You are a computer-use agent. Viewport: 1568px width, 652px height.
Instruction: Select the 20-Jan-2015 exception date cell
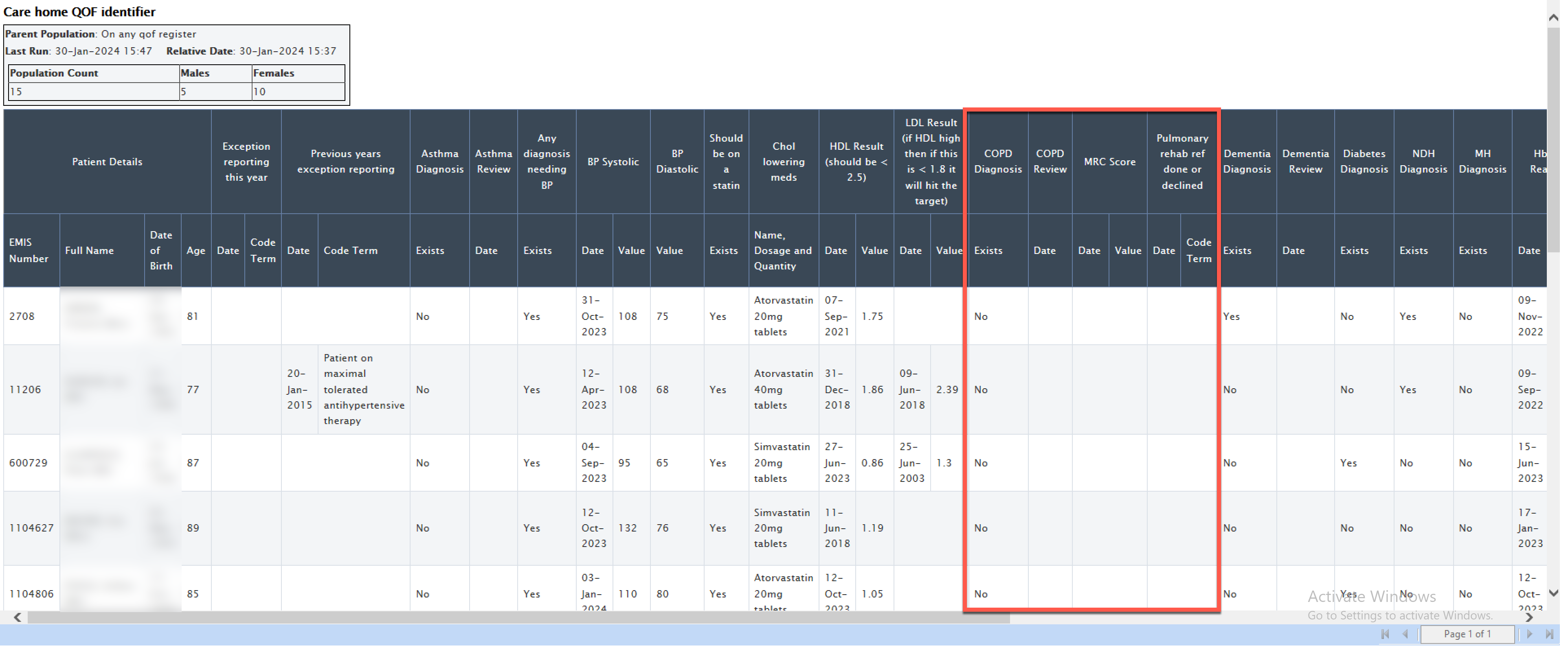(x=299, y=389)
